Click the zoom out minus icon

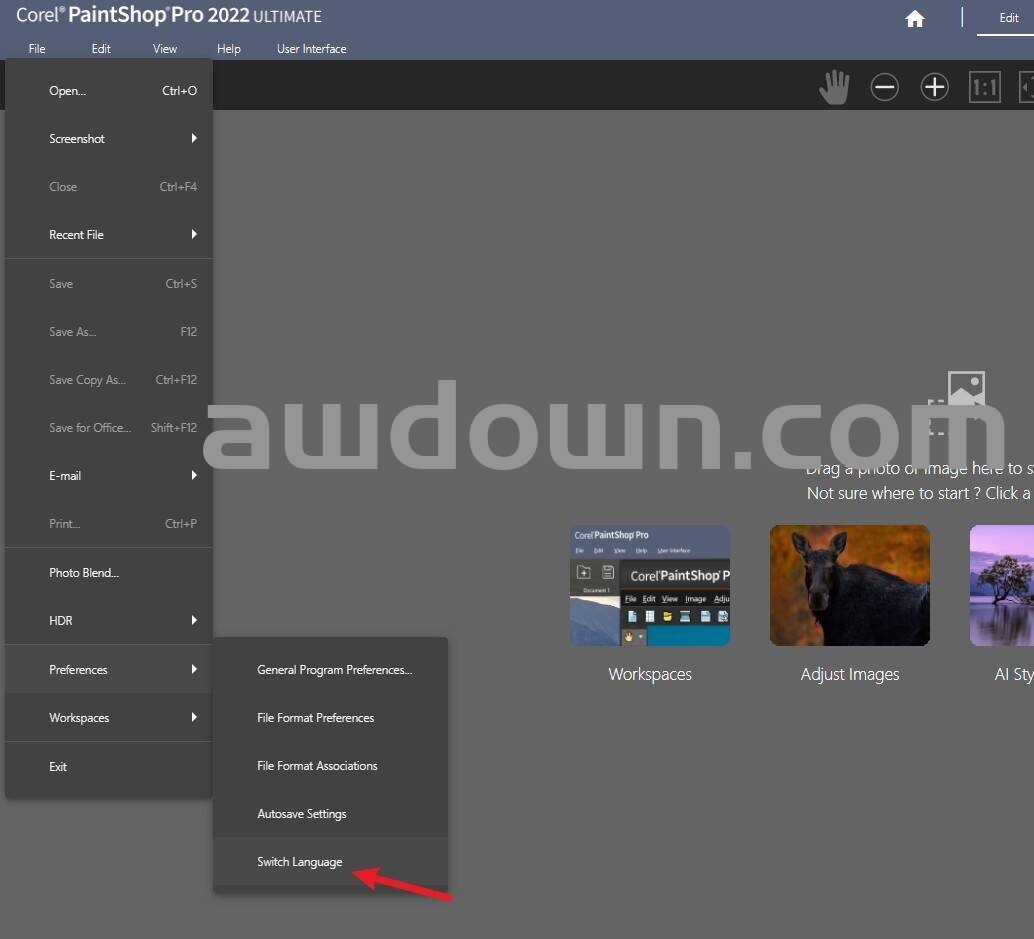tap(884, 87)
